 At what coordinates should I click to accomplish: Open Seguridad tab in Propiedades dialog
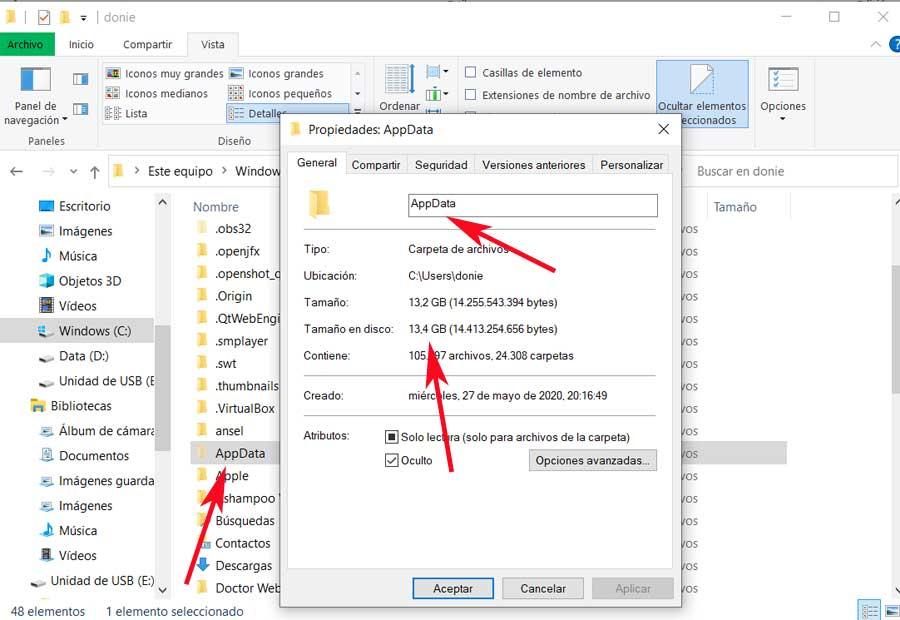(x=441, y=165)
